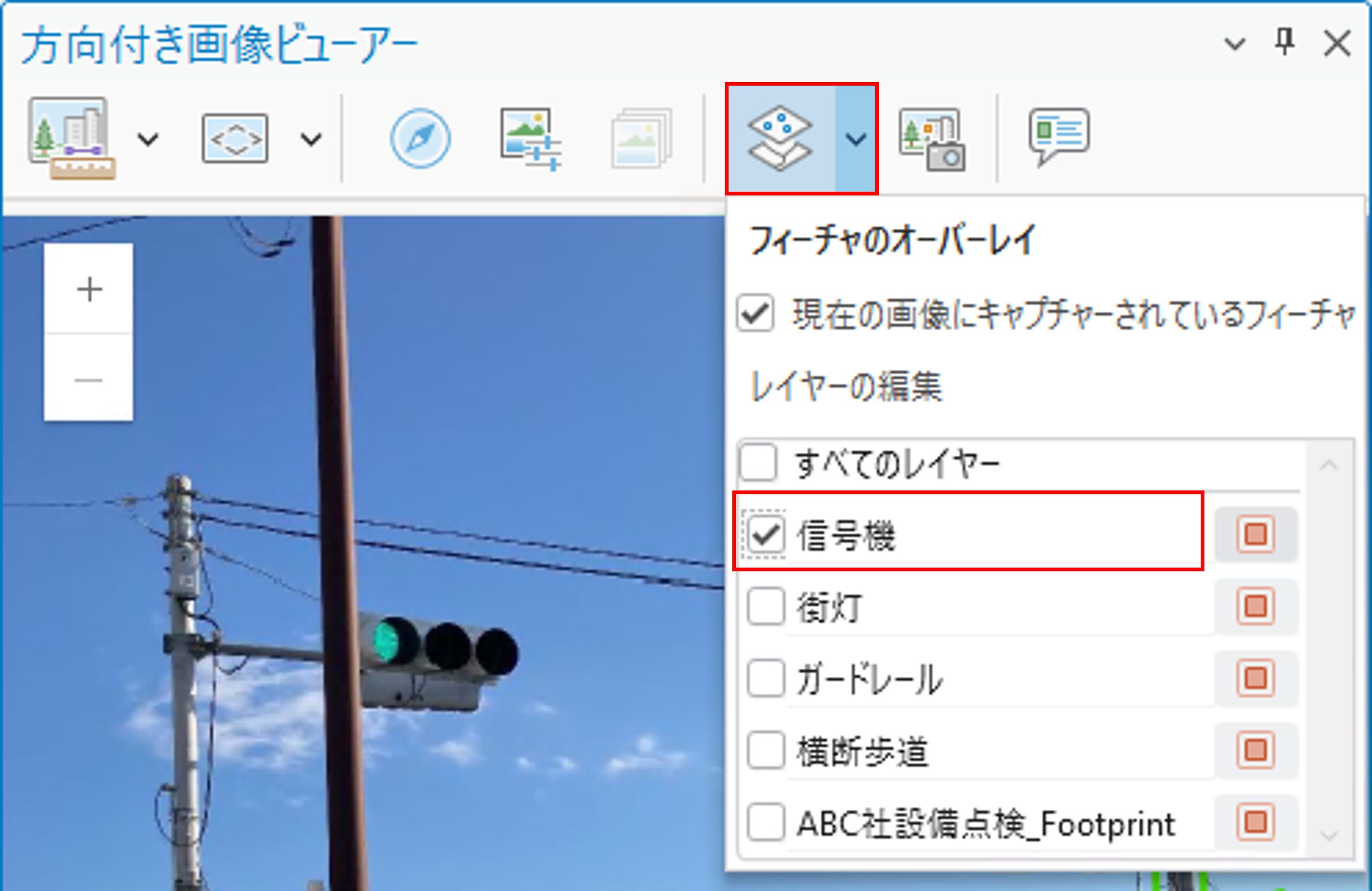
Task: Zoom out with the minus button
Action: pos(89,380)
